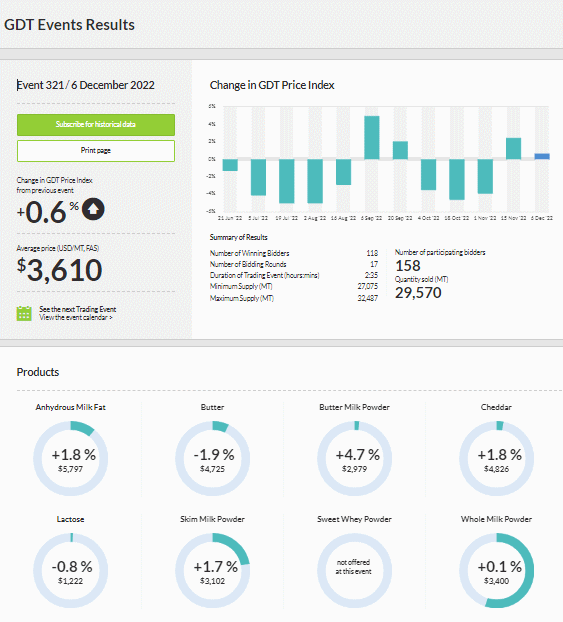This screenshot has width=563, height=622.
Task: Click the 21 Jun '22 chart bar
Action: pyautogui.click(x=230, y=165)
